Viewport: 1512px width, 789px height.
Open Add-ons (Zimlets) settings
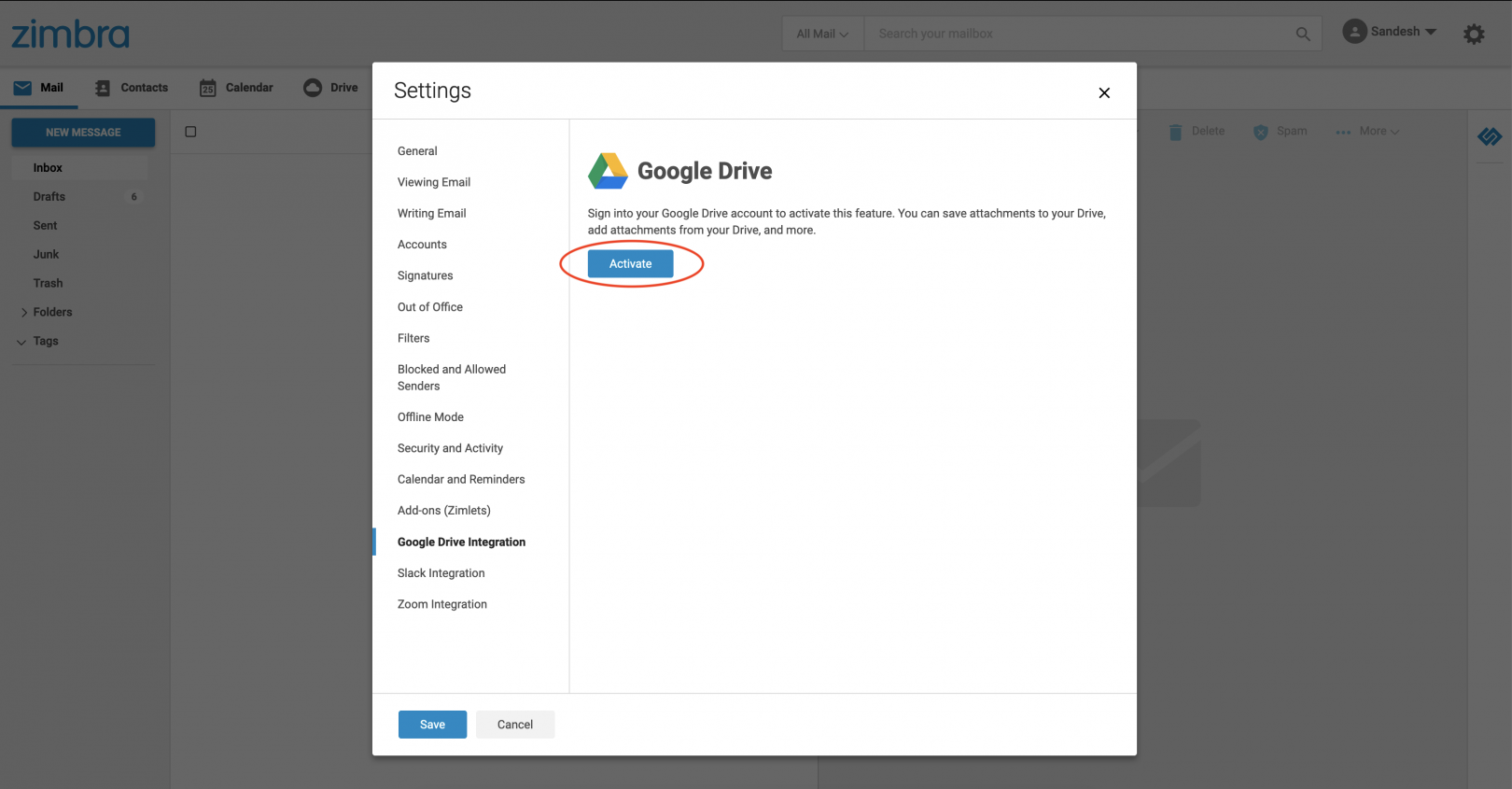coord(443,511)
